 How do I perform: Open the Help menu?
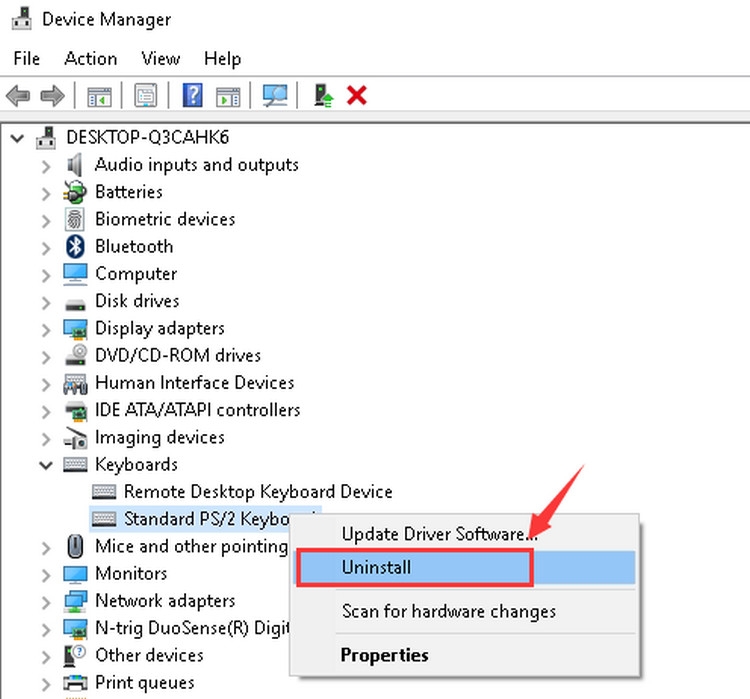click(222, 58)
